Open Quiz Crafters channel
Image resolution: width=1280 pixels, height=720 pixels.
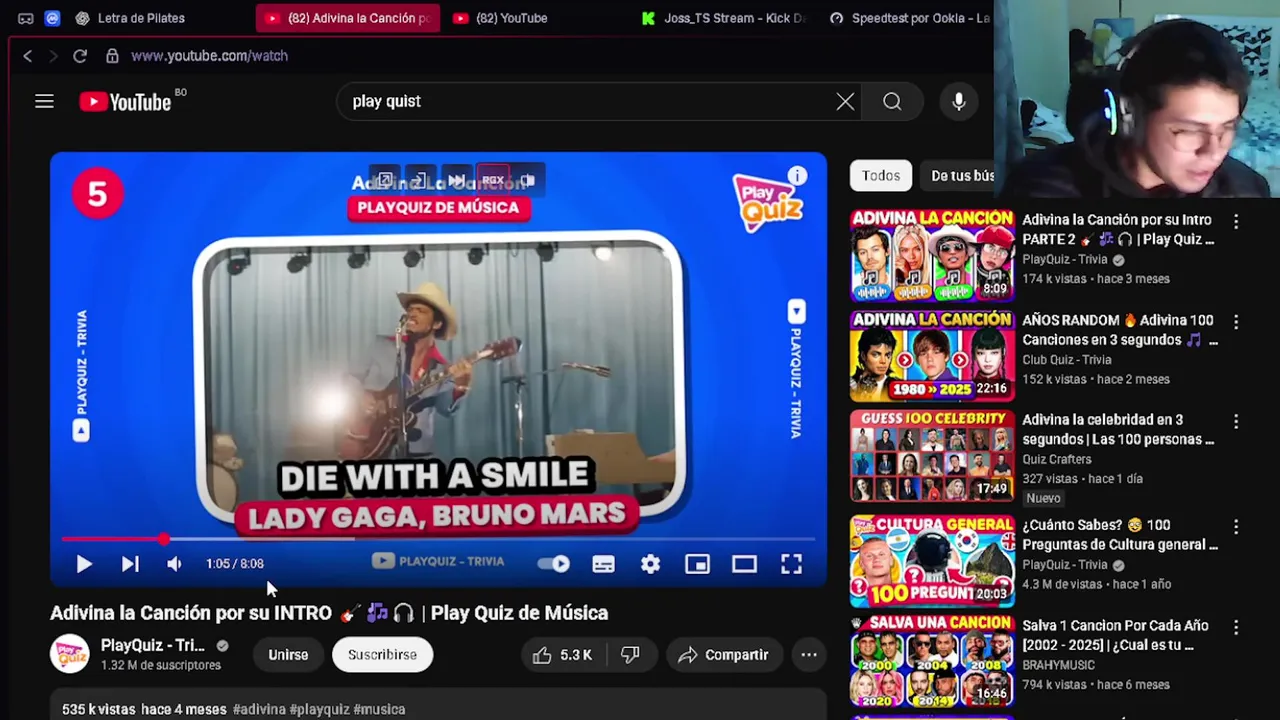[x=1057, y=459]
